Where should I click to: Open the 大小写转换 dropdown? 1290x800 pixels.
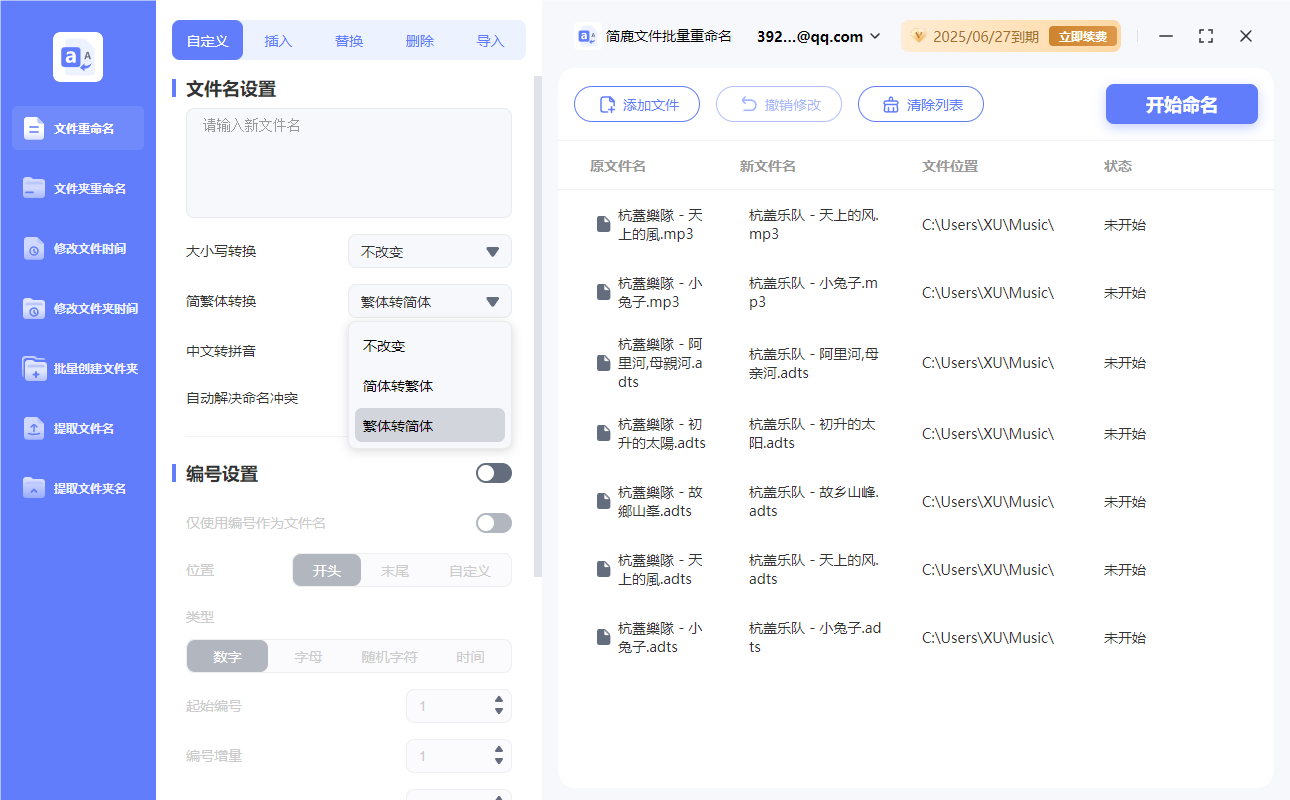[429, 251]
